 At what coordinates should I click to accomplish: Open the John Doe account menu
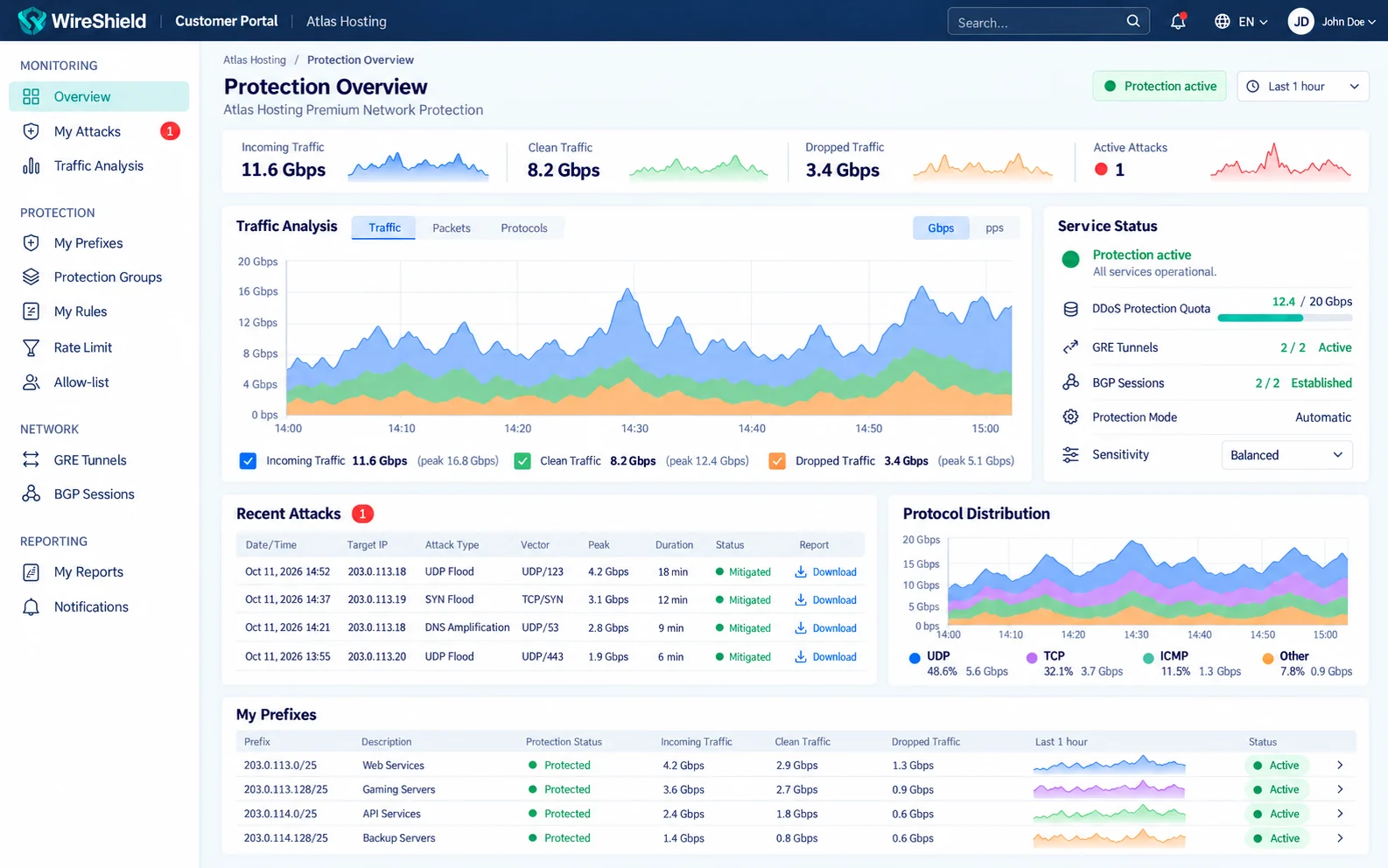pos(1332,21)
